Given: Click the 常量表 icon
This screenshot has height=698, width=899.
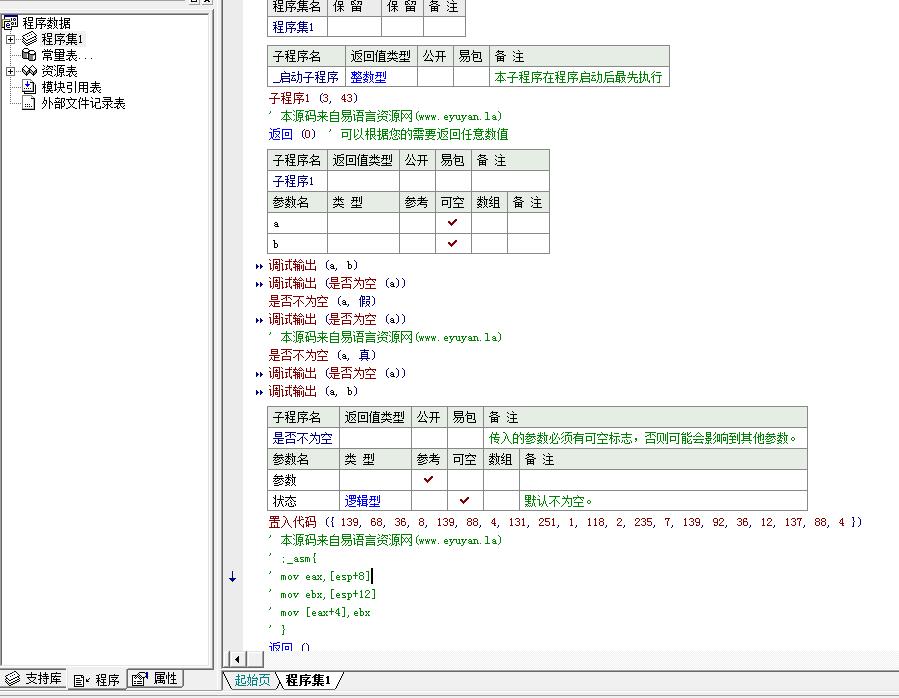Looking at the screenshot, I should 29,55.
